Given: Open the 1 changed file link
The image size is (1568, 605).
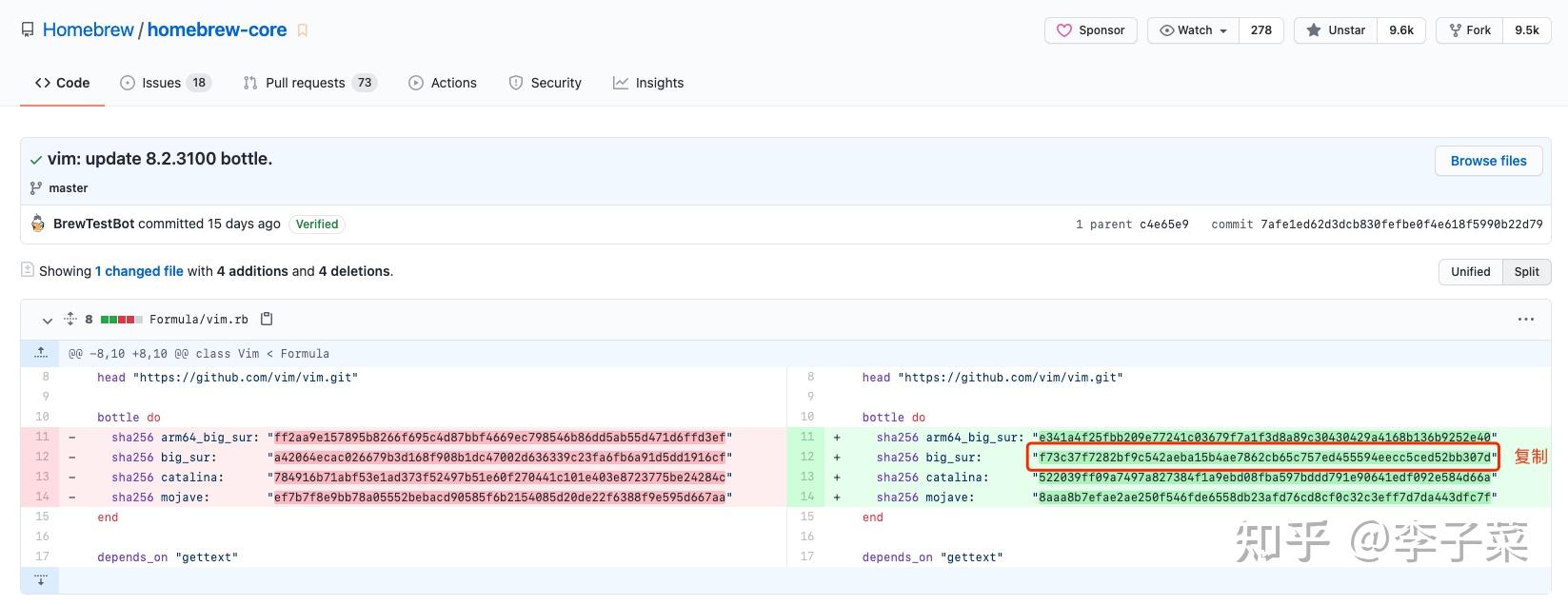Looking at the screenshot, I should coord(139,271).
